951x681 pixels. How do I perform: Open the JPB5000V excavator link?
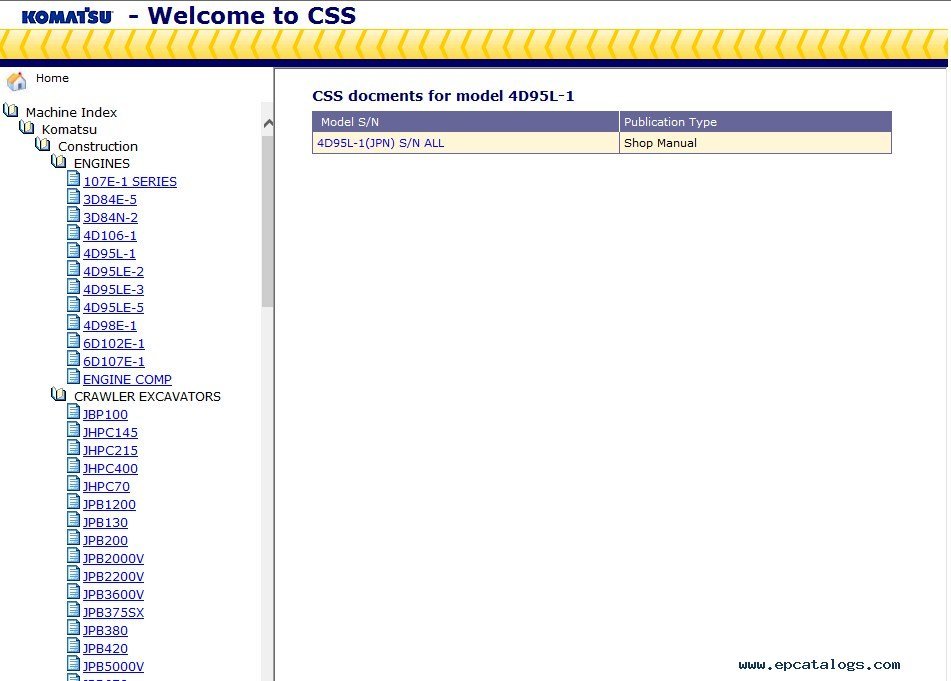coord(113,666)
